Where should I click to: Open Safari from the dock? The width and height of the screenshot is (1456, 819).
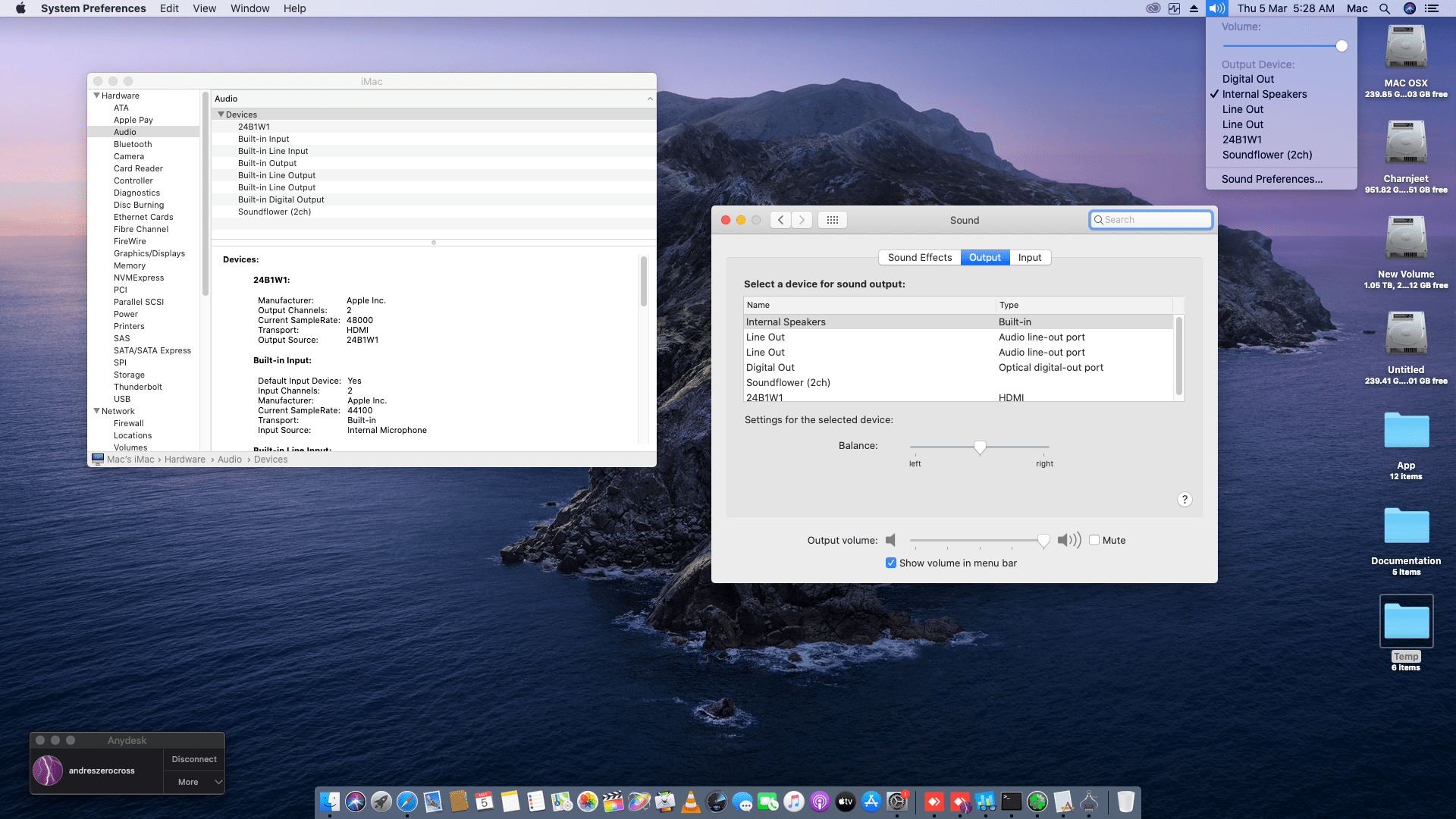point(407,802)
